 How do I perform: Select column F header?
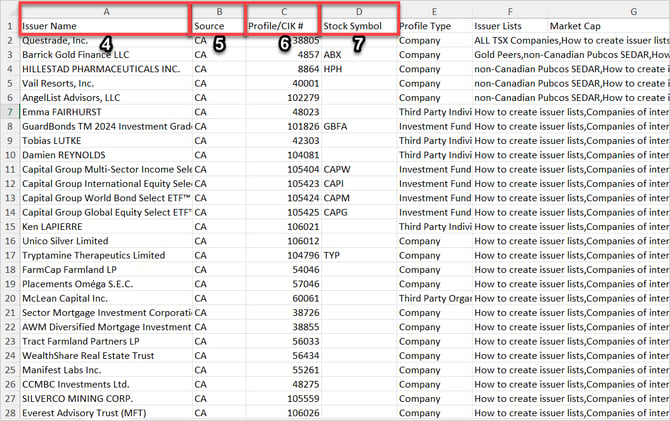click(510, 12)
